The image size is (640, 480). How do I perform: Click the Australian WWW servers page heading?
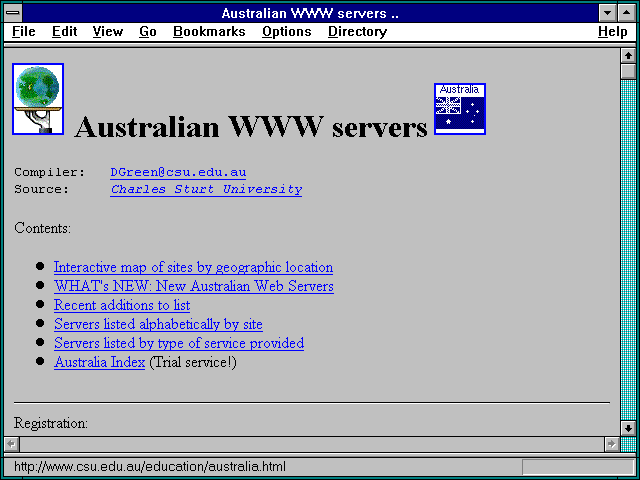[x=251, y=127]
